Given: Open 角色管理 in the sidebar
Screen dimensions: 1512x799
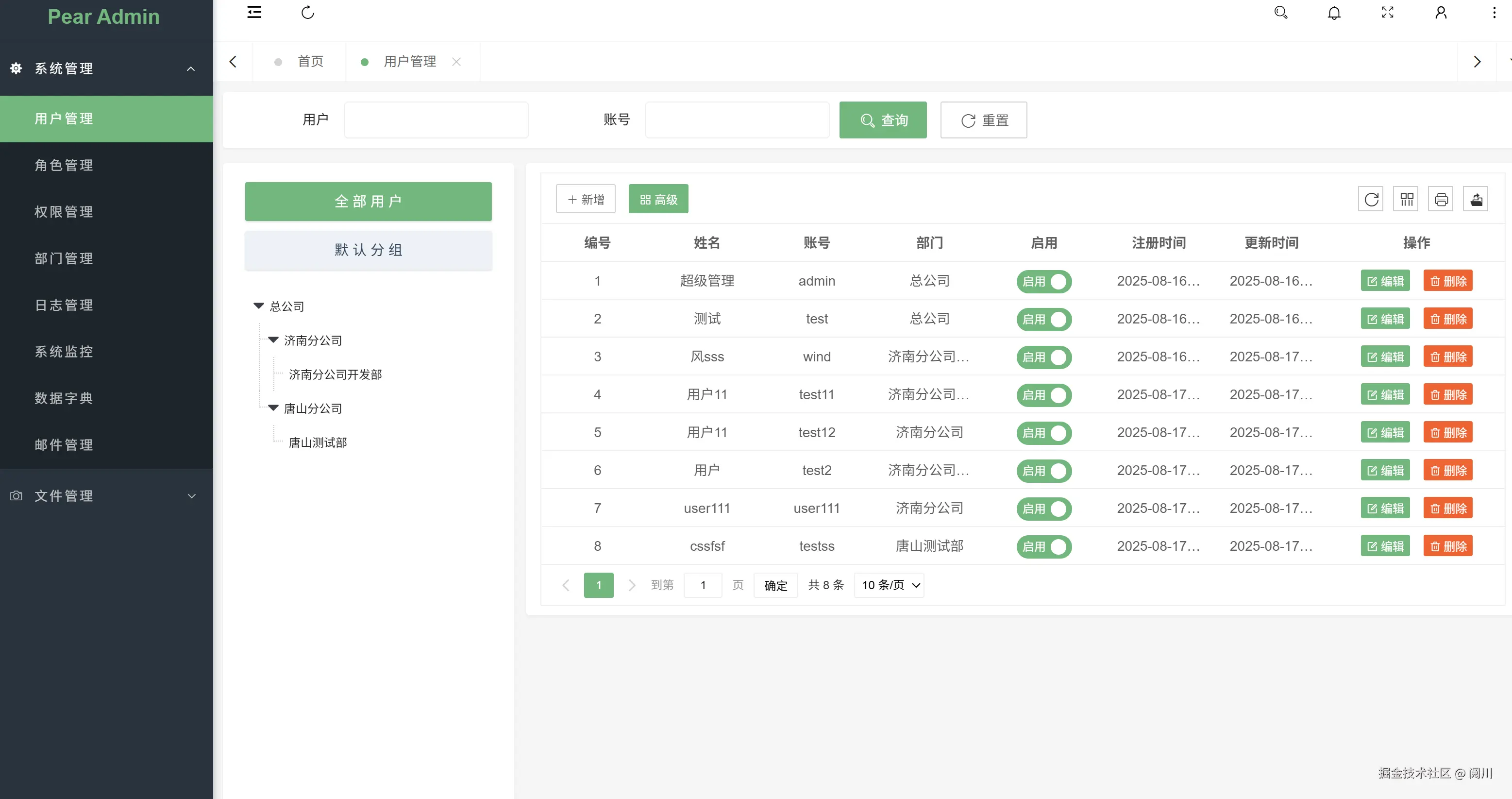Looking at the screenshot, I should click(64, 165).
